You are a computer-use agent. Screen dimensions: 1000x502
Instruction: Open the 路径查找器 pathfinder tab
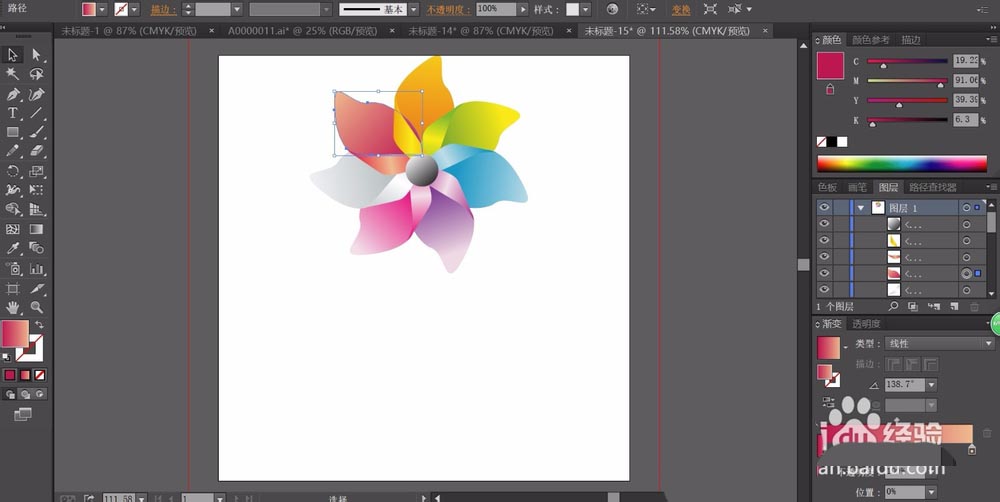point(933,187)
